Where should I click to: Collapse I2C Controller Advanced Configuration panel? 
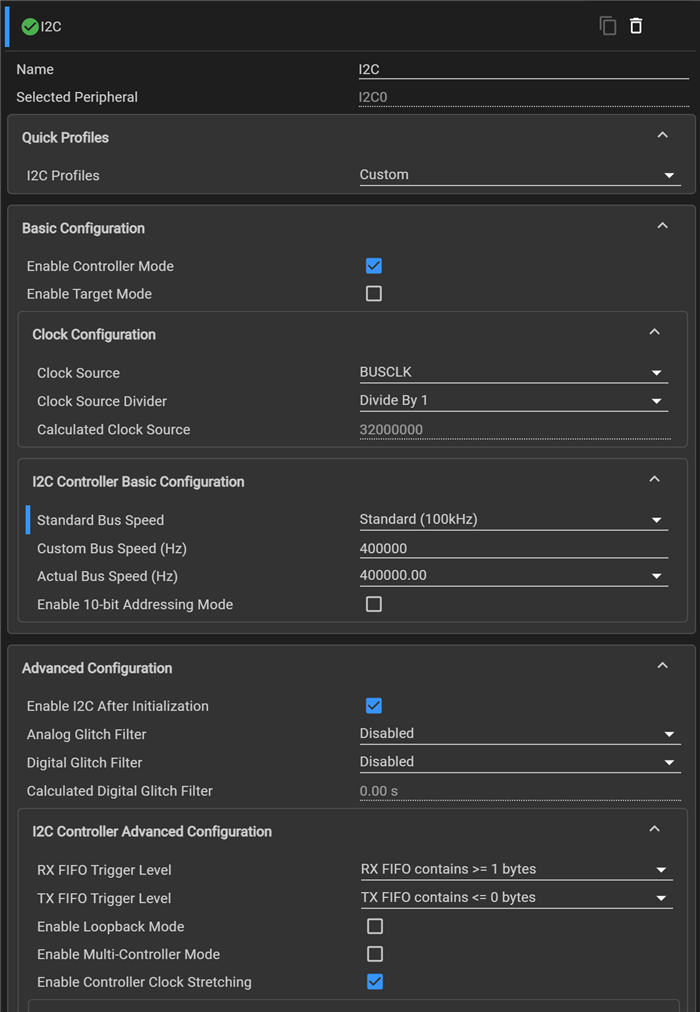654,830
